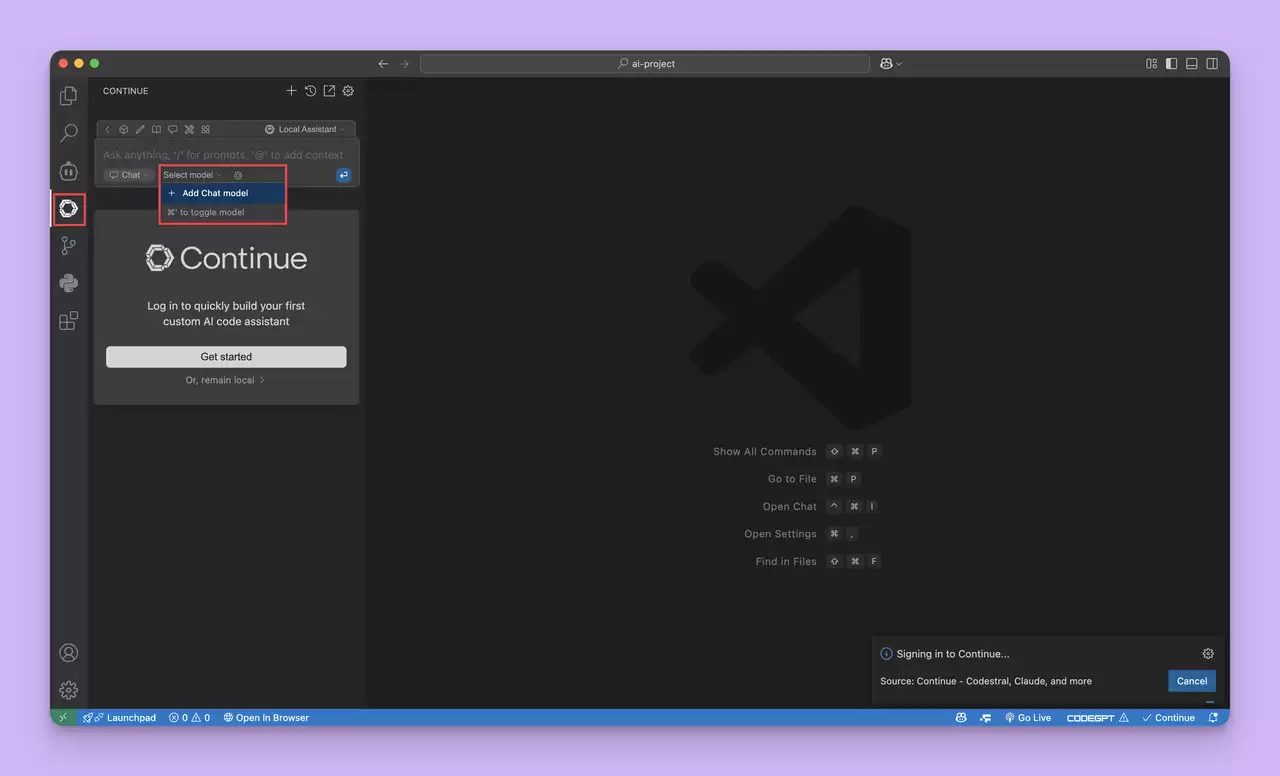Open the Search view in activity bar
The height and width of the screenshot is (776, 1280).
point(68,133)
